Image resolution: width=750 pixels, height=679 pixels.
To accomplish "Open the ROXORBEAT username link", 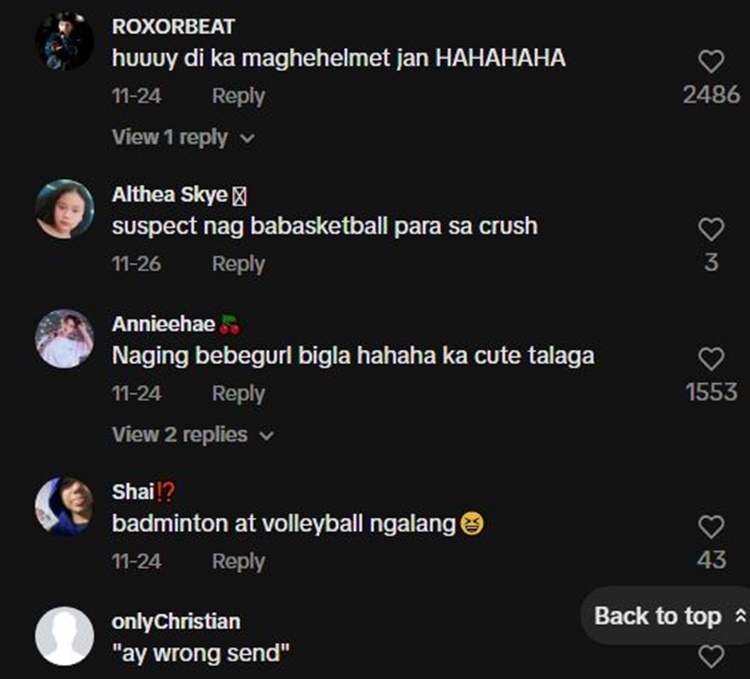I will pos(173,27).
